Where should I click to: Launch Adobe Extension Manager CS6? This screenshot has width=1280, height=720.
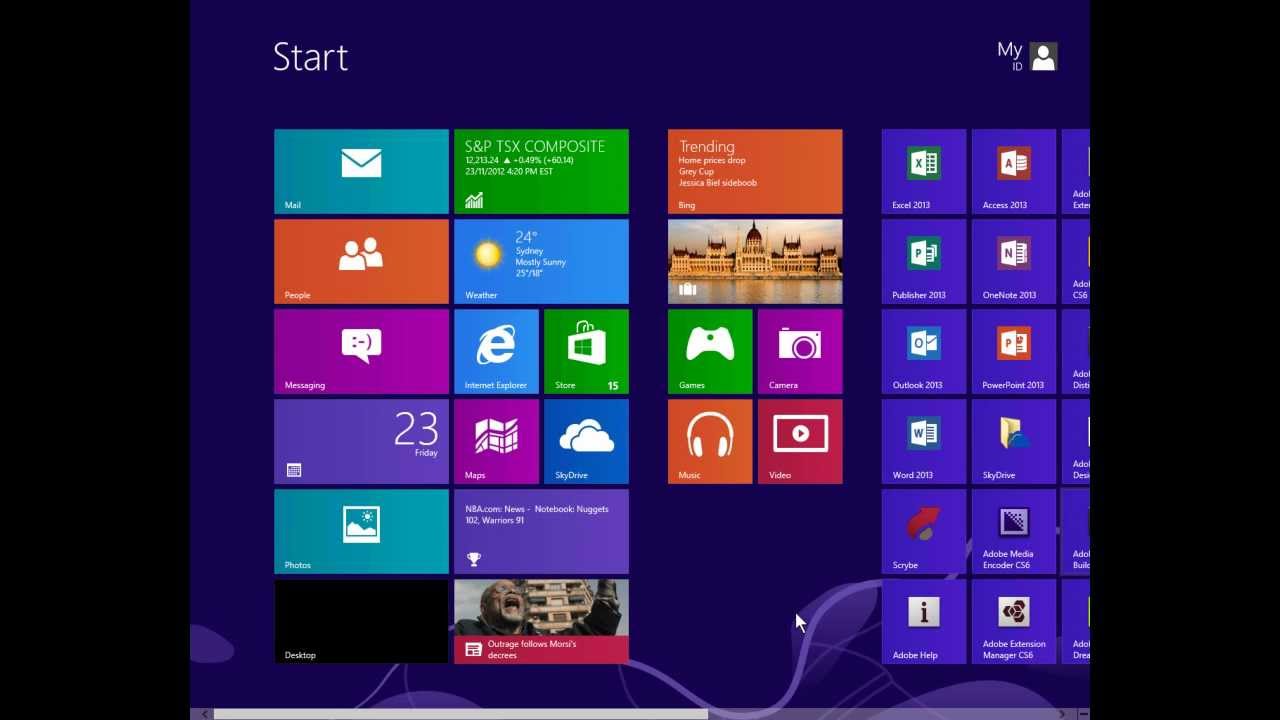click(1014, 621)
